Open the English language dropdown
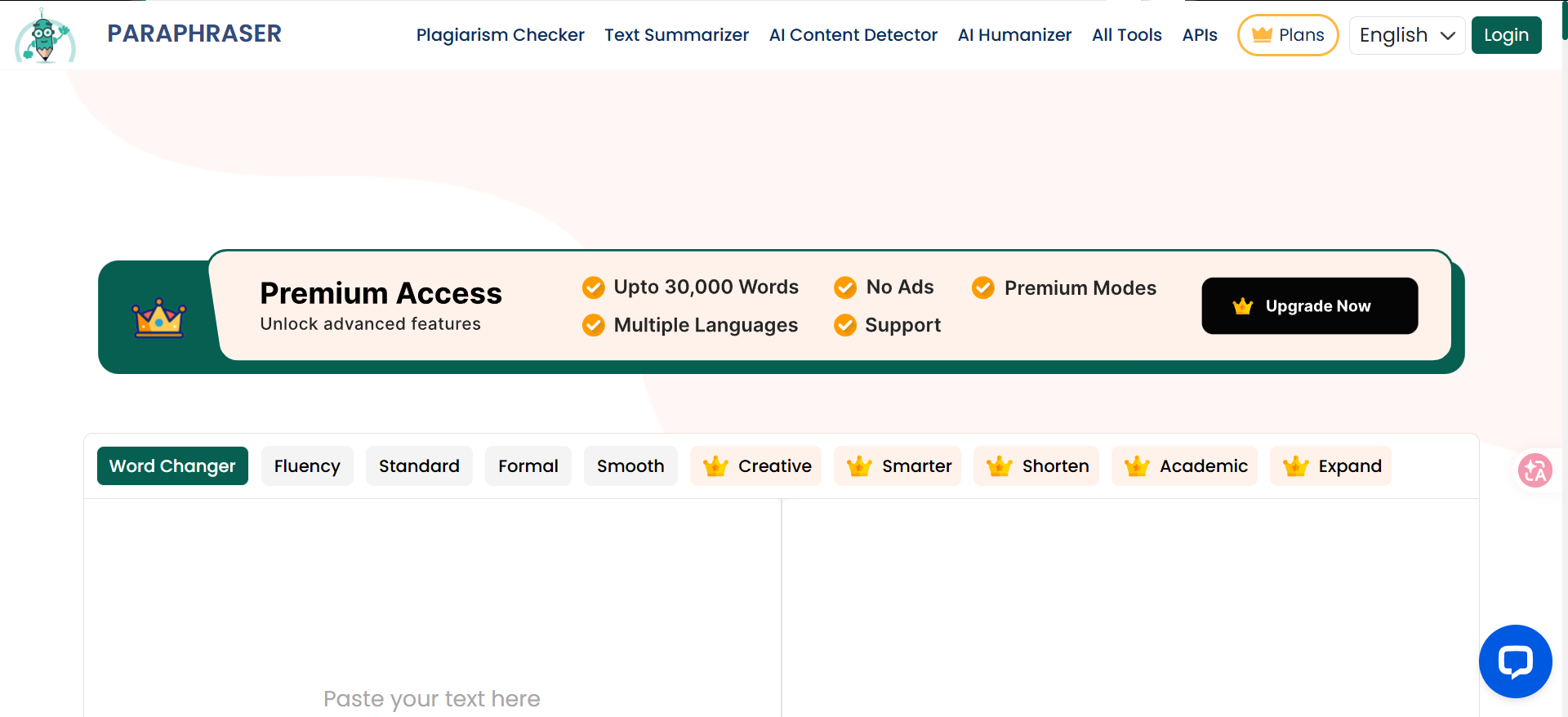Image resolution: width=1568 pixels, height=717 pixels. point(1407,35)
